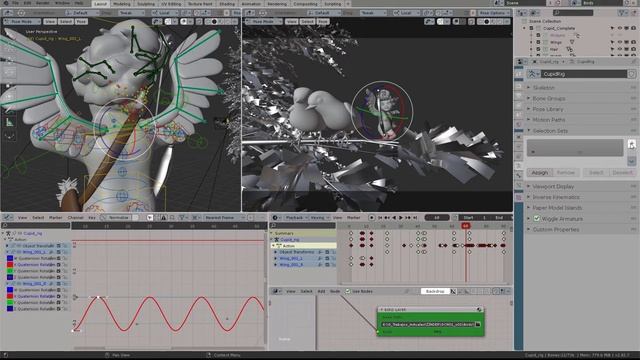The image size is (640, 360).
Task: Open Pose Options dropdown in right viewport
Action: (x=494, y=13)
